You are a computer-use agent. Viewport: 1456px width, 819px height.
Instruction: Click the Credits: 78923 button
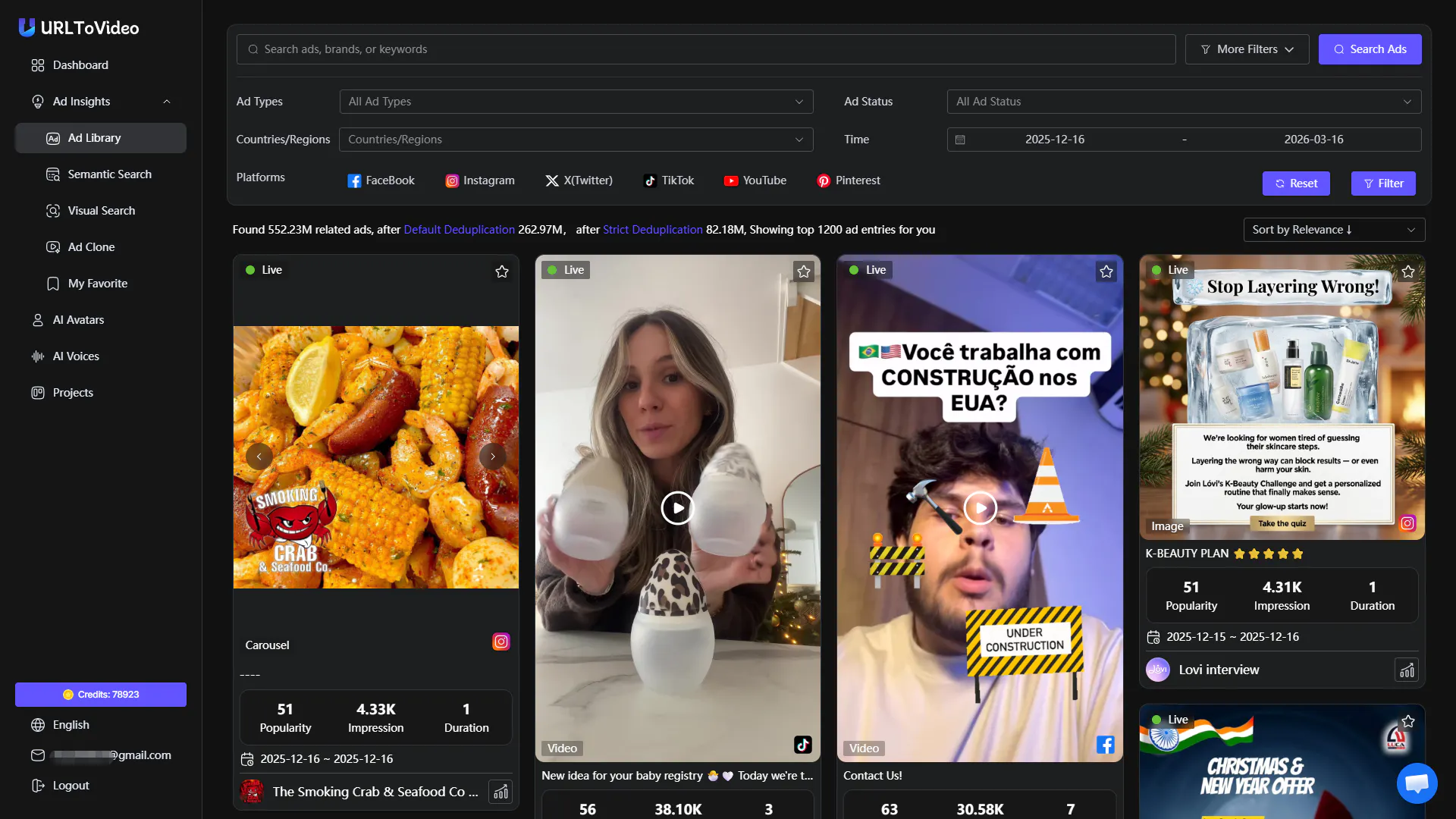tap(101, 695)
